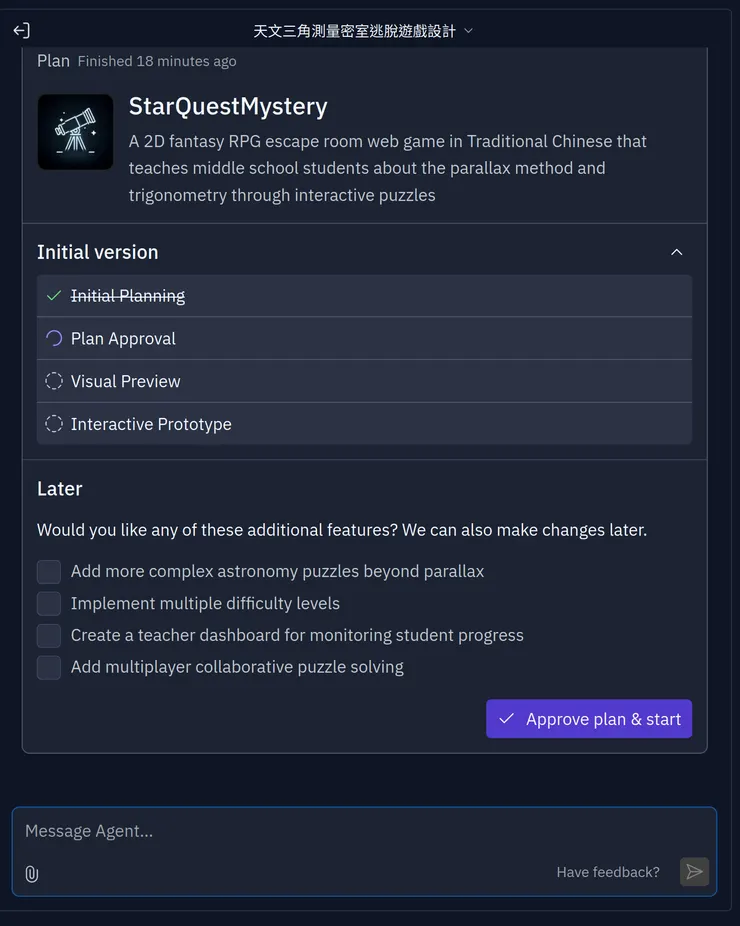Tick the teacher dashboard feature checkbox
Viewport: 740px width, 926px height.
[49, 636]
